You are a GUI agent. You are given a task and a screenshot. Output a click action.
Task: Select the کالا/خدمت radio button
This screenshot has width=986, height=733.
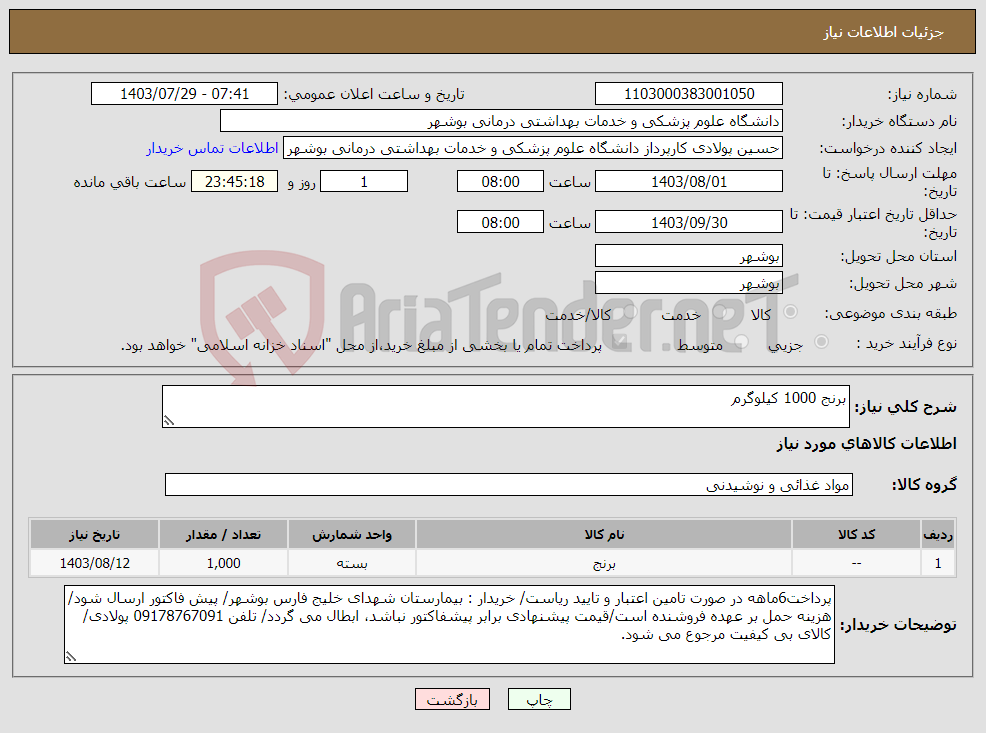click(x=631, y=312)
